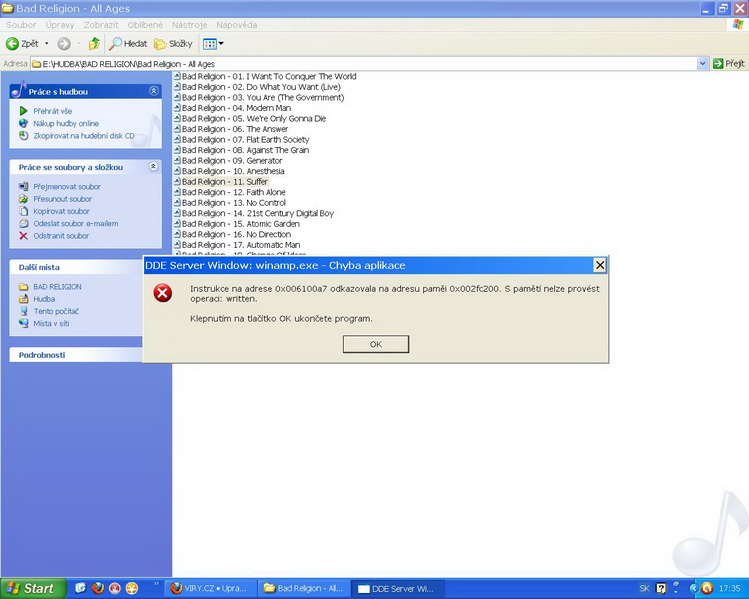Open the Start menu

pyautogui.click(x=32, y=588)
